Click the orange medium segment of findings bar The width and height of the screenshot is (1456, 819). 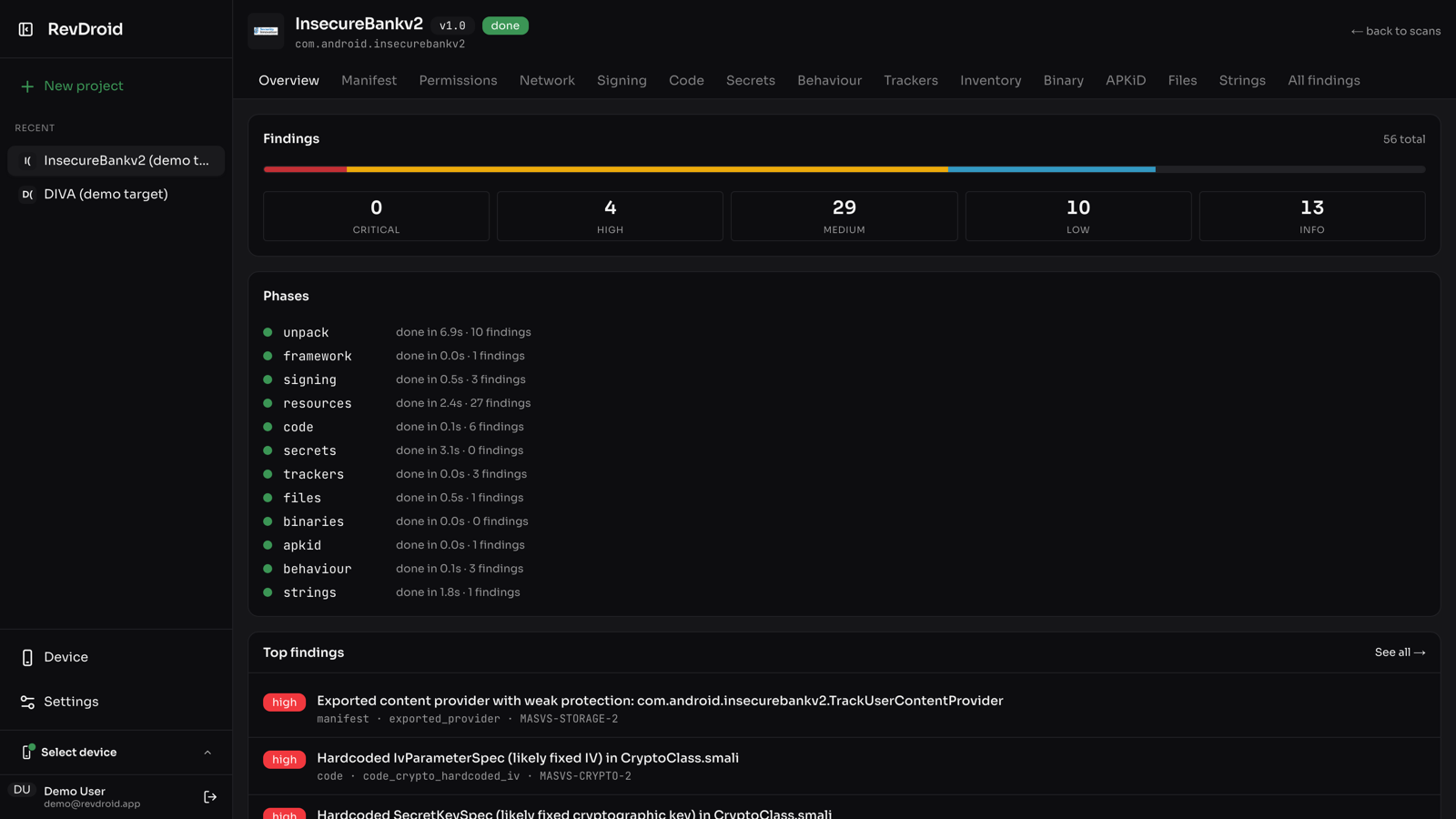(x=647, y=169)
